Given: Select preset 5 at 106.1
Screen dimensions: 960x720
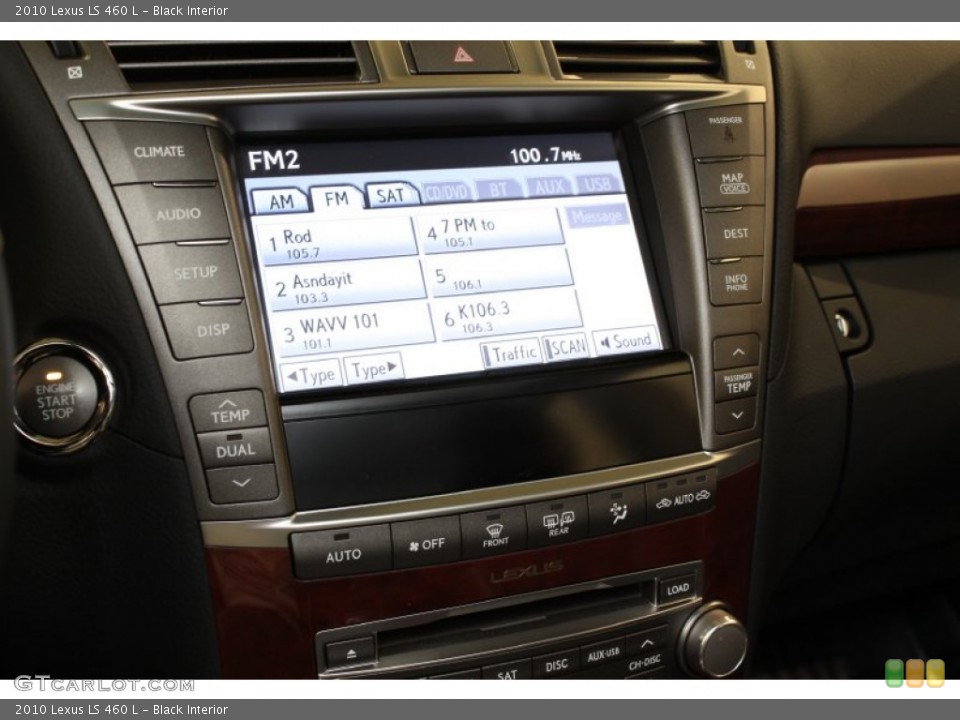Looking at the screenshot, I should [x=501, y=274].
